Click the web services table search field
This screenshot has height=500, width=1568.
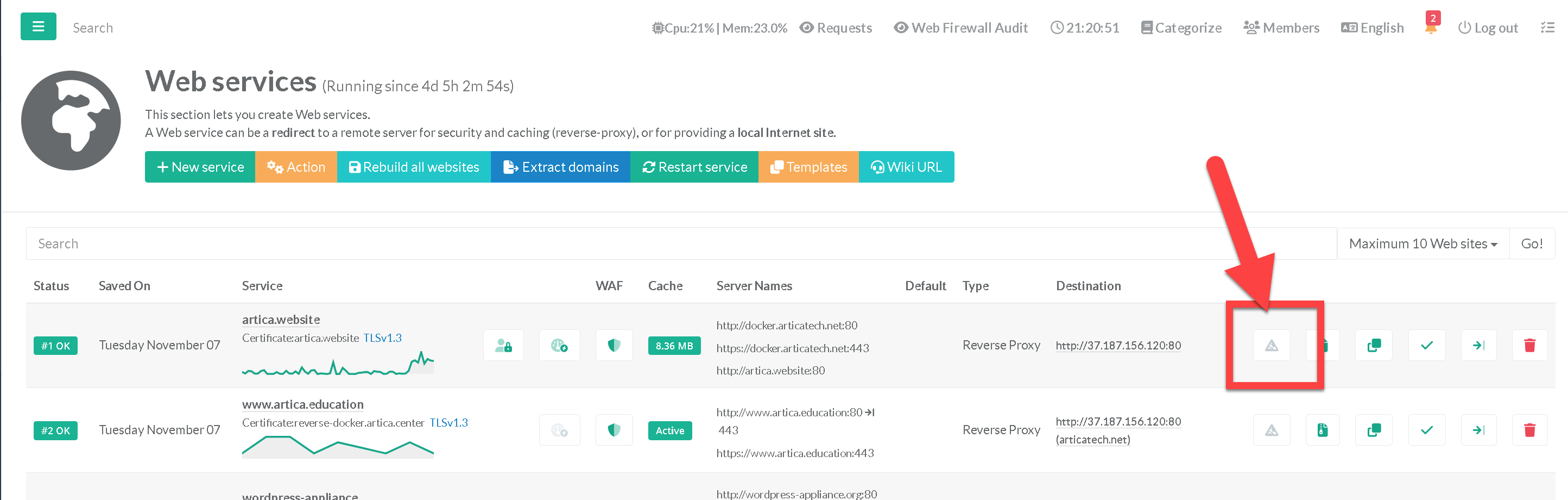pos(680,243)
